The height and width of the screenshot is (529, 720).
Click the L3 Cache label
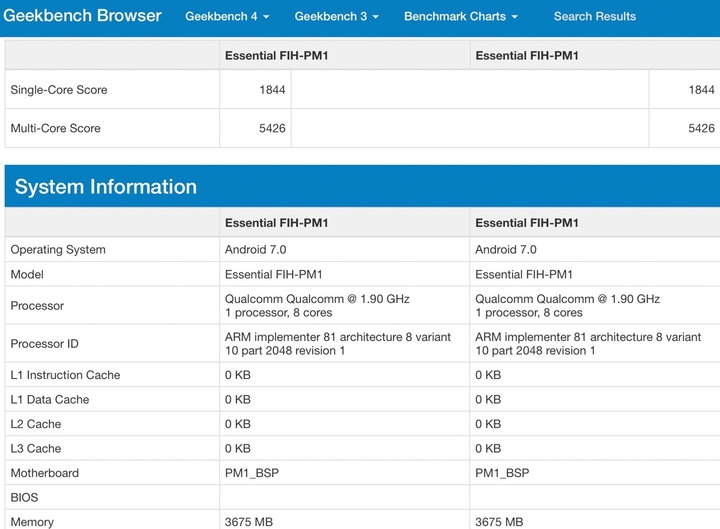(36, 448)
